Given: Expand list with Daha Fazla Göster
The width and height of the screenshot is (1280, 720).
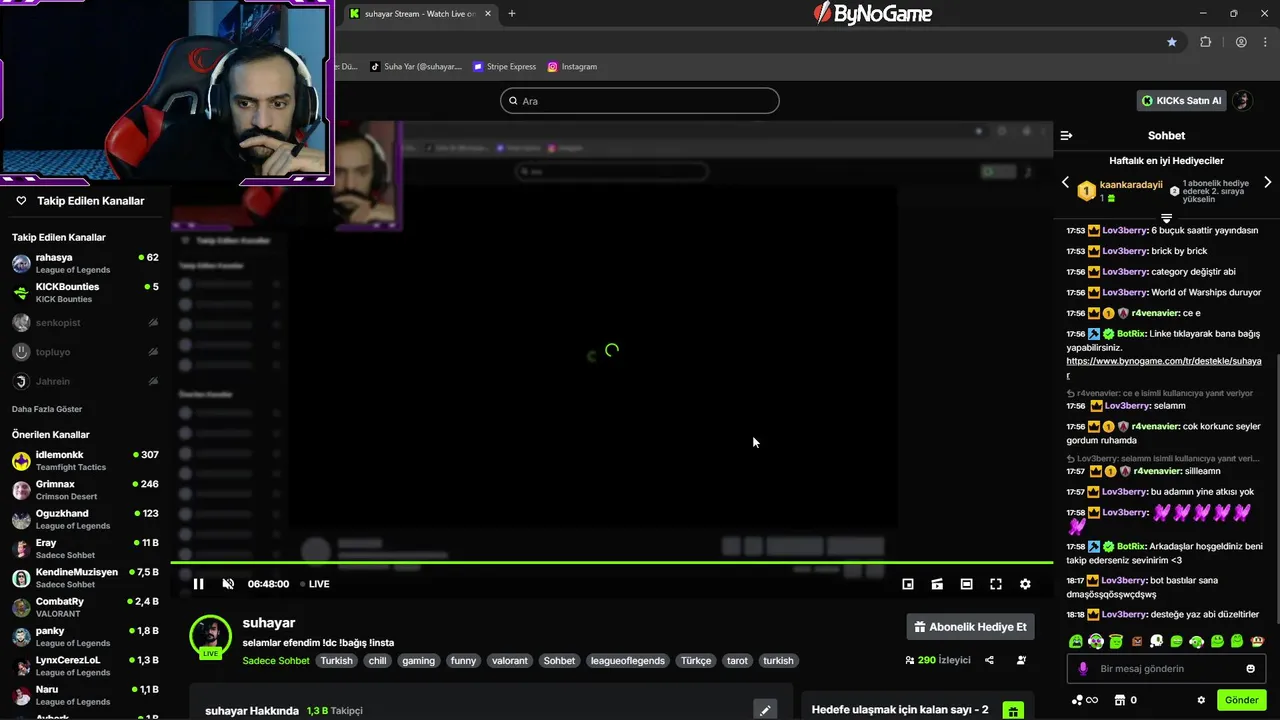Looking at the screenshot, I should (x=47, y=409).
